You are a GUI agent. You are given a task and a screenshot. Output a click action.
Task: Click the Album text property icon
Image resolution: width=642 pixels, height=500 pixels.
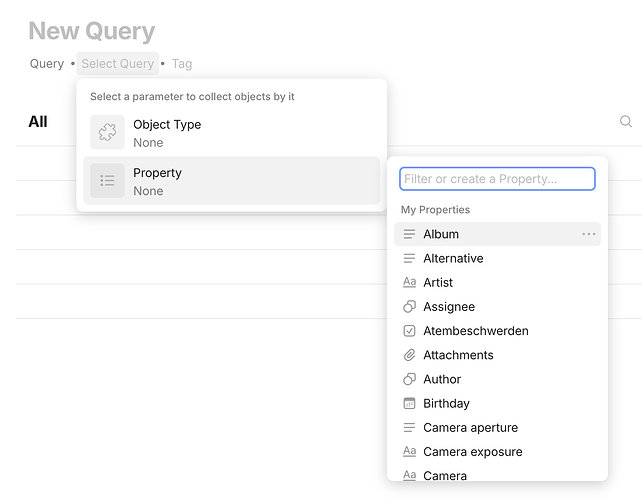click(x=409, y=234)
